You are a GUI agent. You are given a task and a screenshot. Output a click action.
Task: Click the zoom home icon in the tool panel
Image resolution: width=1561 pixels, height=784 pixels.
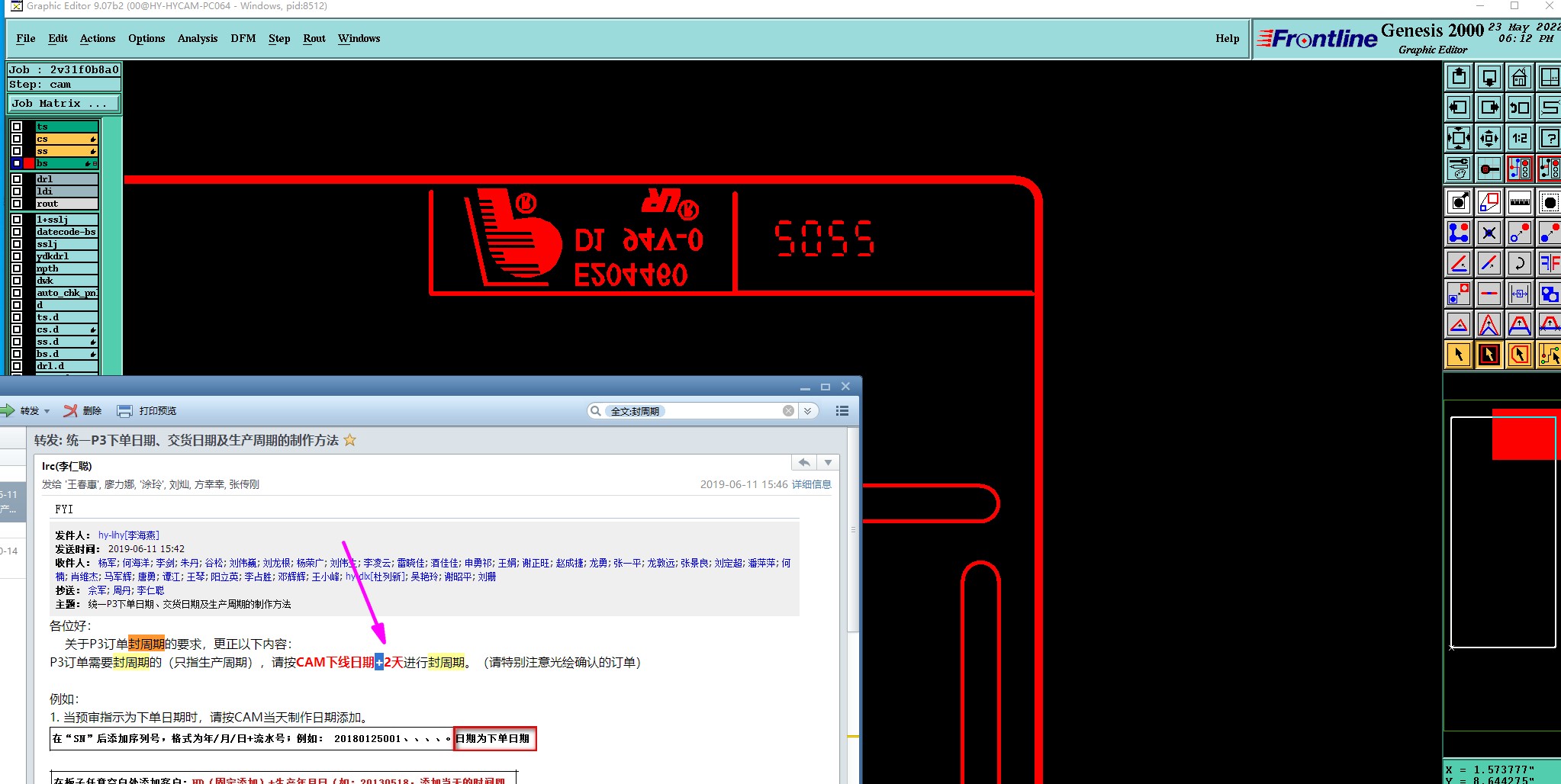pyautogui.click(x=1519, y=77)
